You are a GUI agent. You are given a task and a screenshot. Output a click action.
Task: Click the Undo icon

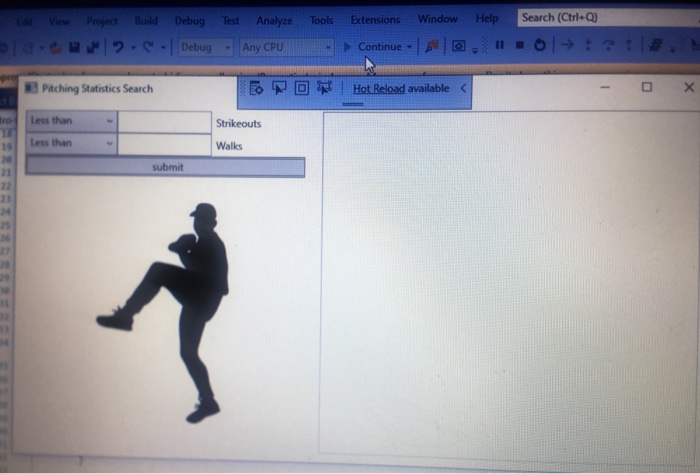(x=118, y=47)
